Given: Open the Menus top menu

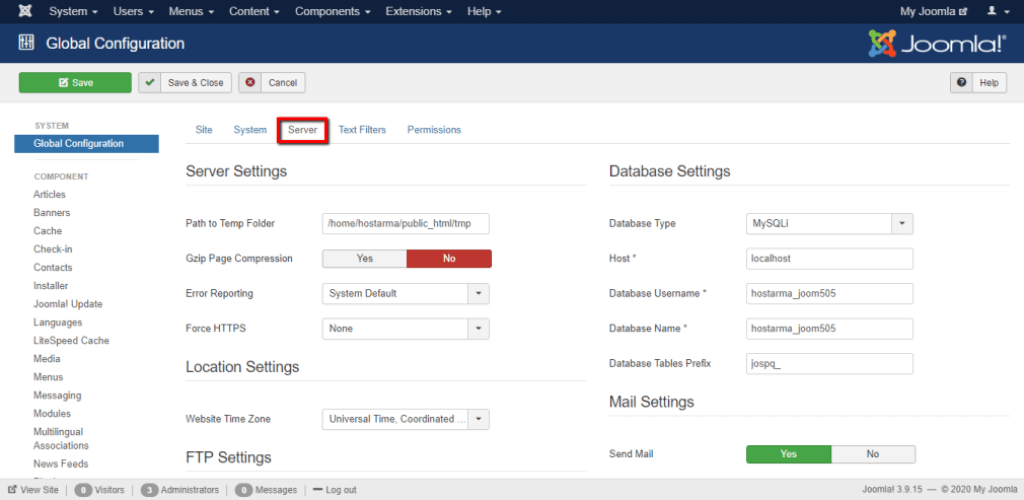Looking at the screenshot, I should coord(190,11).
